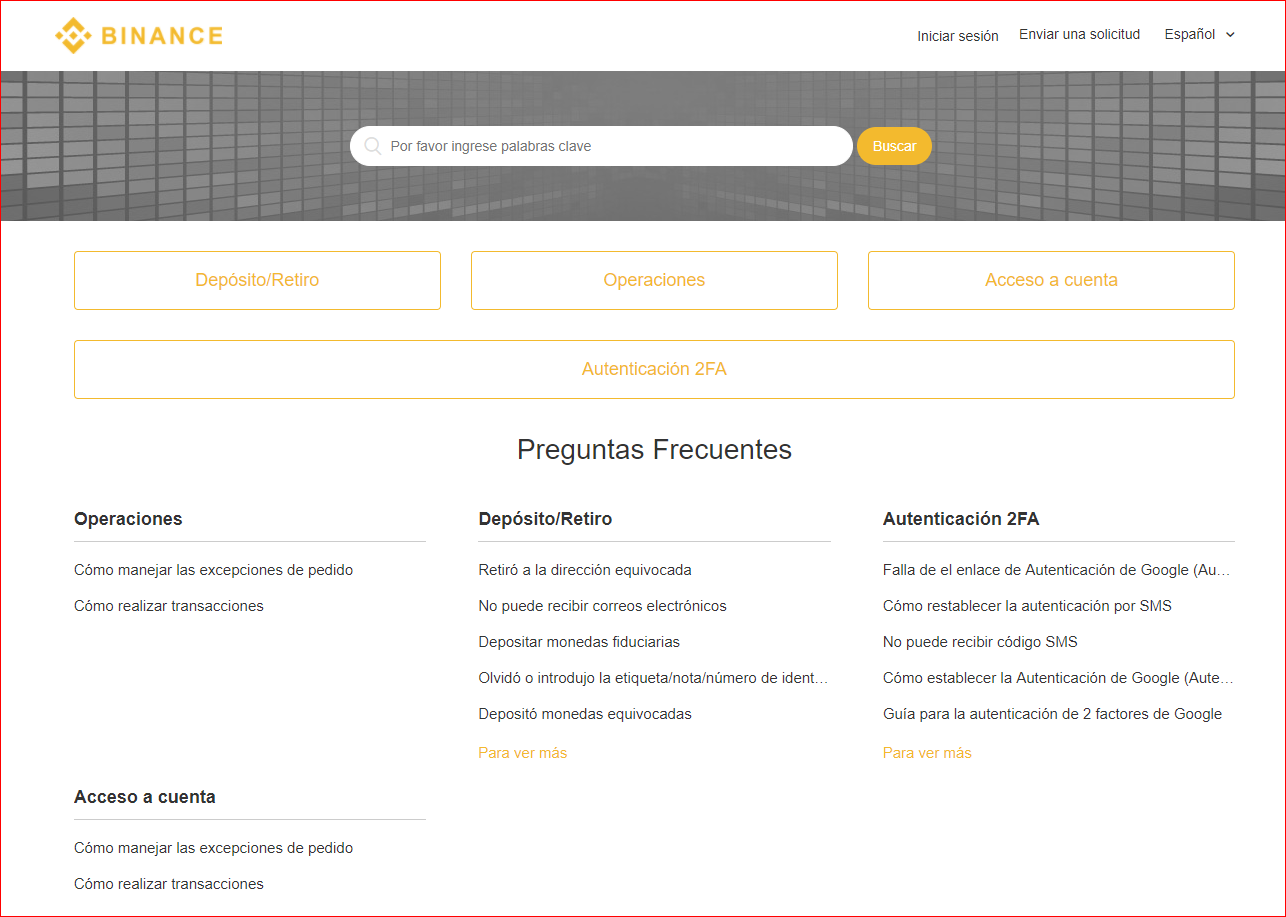This screenshot has height=917, width=1286.
Task: Select the Autenticación 2FA category card
Action: pyautogui.click(x=654, y=369)
